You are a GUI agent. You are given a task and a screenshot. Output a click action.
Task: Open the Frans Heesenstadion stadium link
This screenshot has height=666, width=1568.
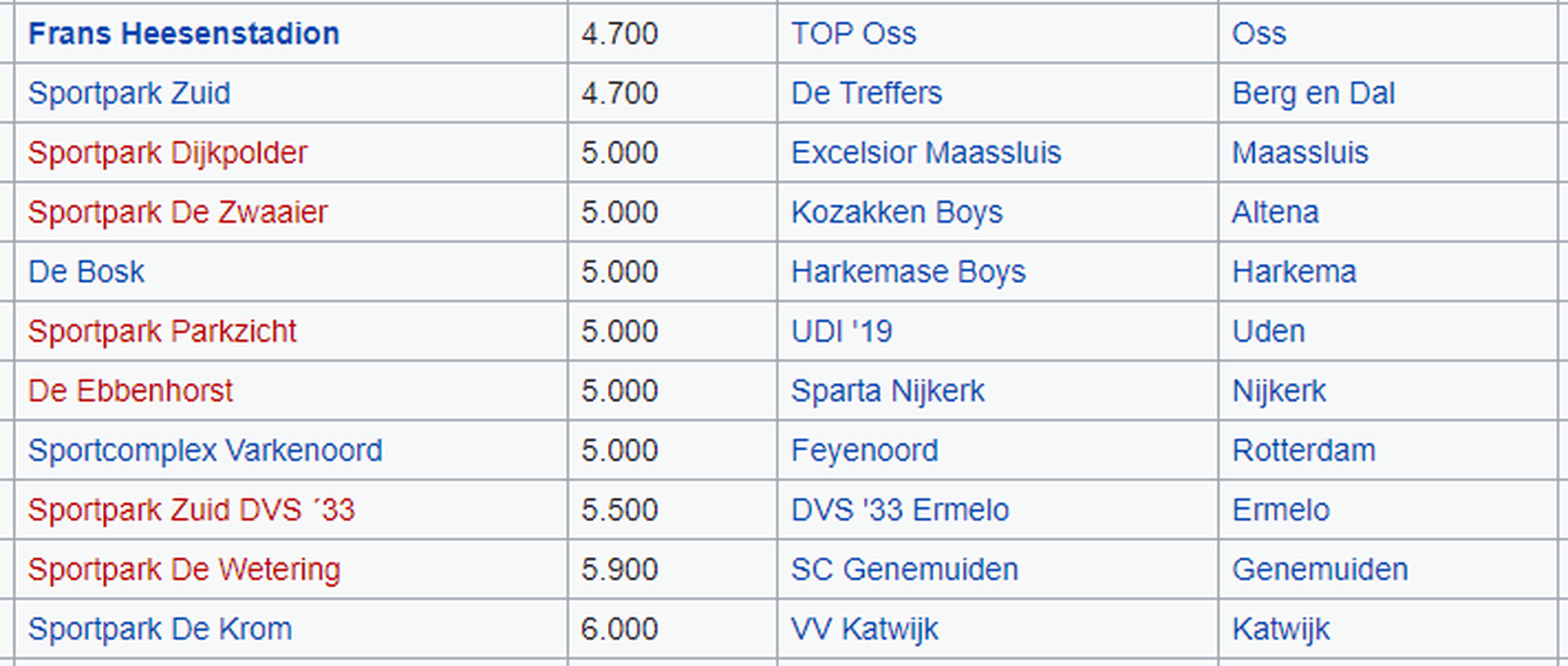pyautogui.click(x=184, y=34)
